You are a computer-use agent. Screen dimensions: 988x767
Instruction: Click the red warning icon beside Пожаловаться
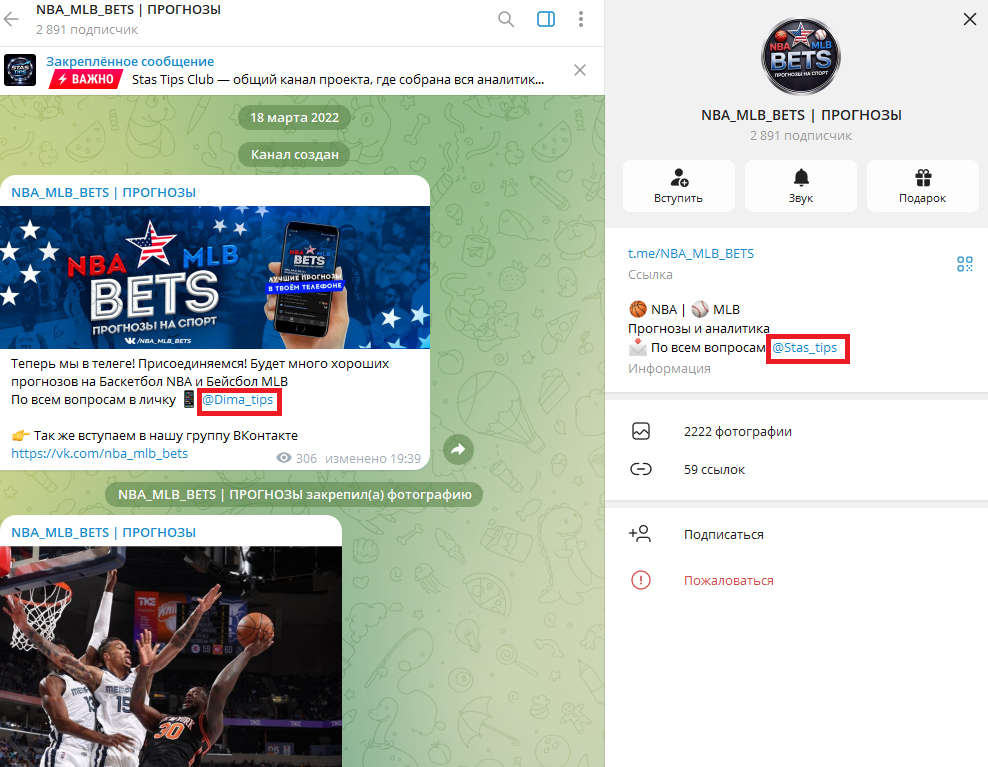point(641,580)
